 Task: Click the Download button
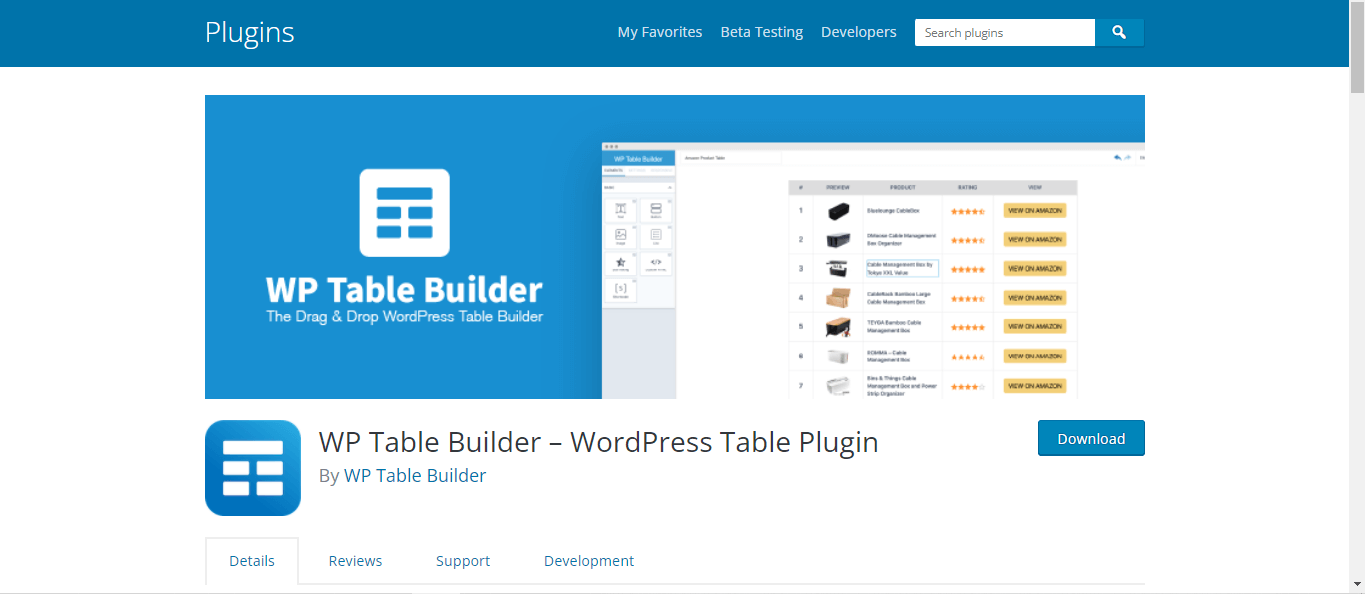(1091, 438)
